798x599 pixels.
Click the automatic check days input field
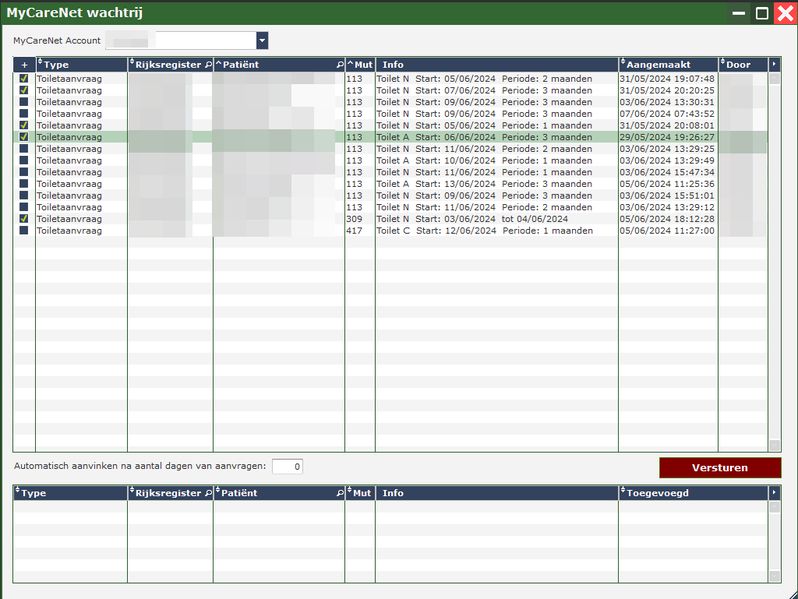point(287,466)
